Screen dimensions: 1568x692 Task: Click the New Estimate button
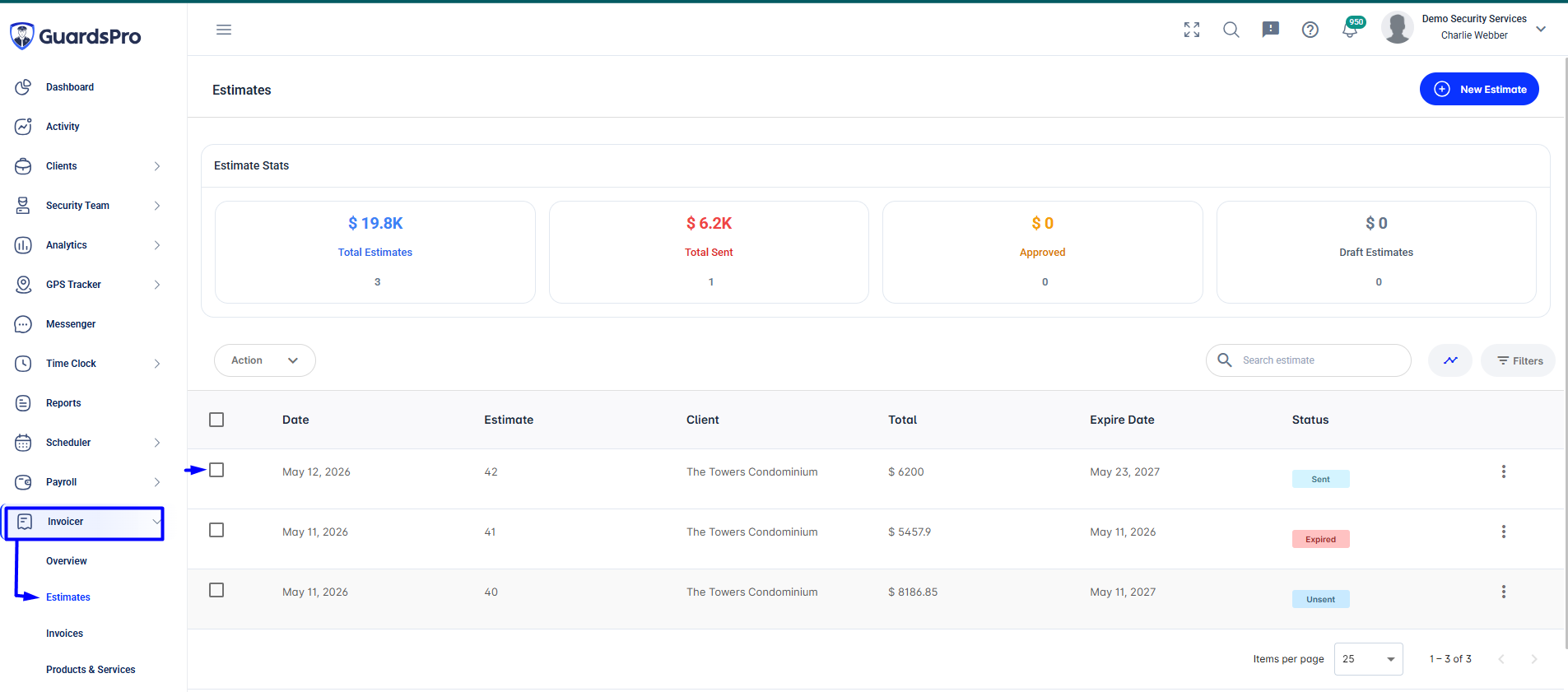[x=1479, y=89]
